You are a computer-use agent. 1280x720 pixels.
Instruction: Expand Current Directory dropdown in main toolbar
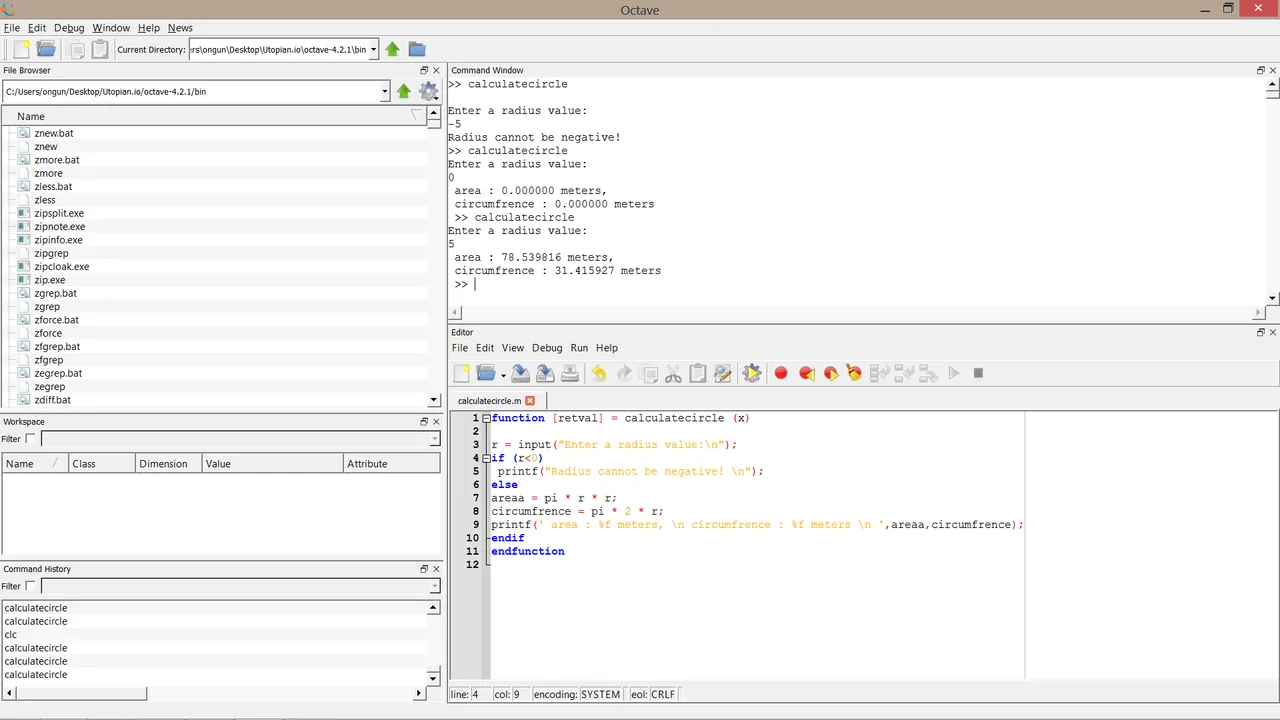tap(373, 49)
